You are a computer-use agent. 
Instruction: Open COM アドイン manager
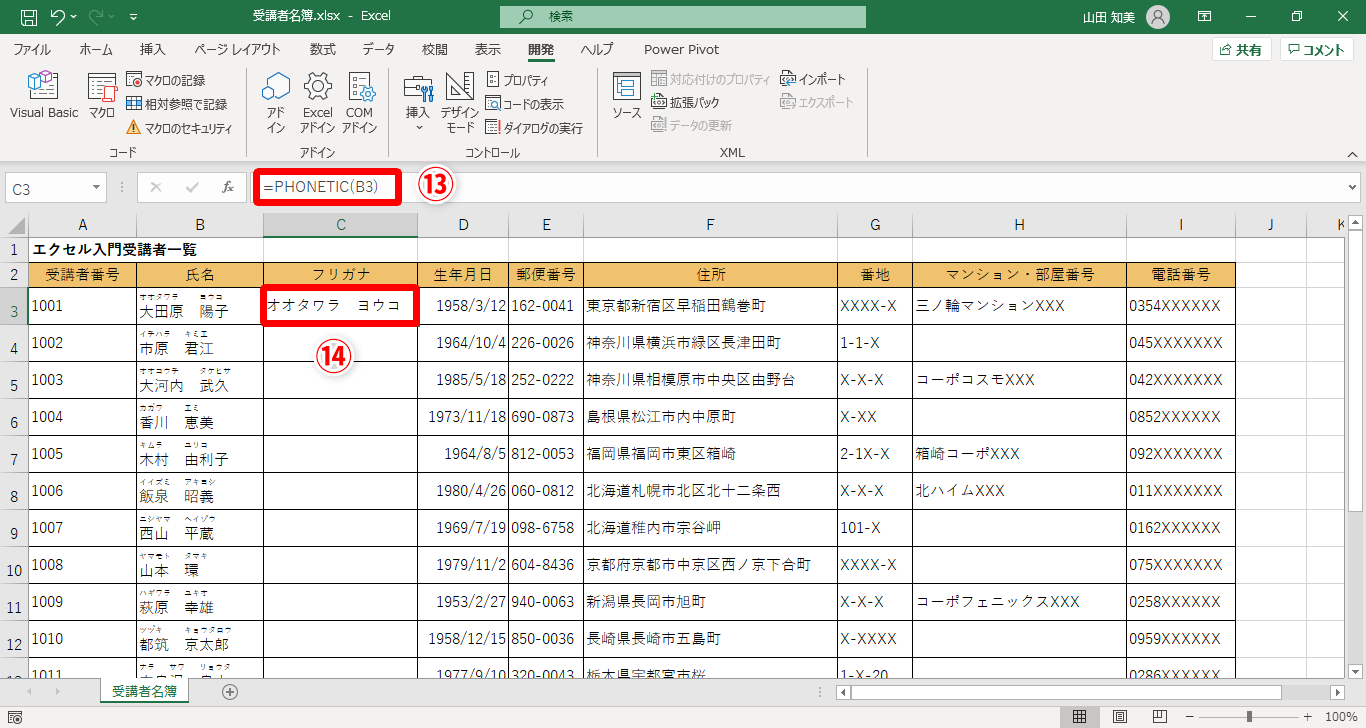tap(359, 103)
